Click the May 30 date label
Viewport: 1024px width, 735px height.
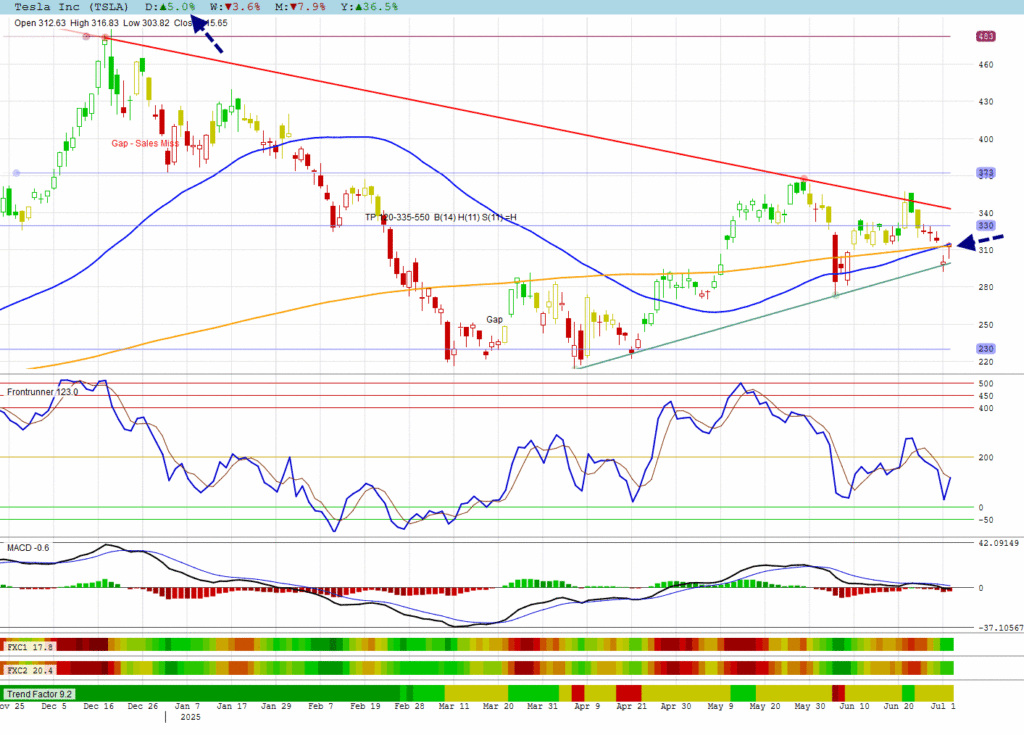pos(810,706)
